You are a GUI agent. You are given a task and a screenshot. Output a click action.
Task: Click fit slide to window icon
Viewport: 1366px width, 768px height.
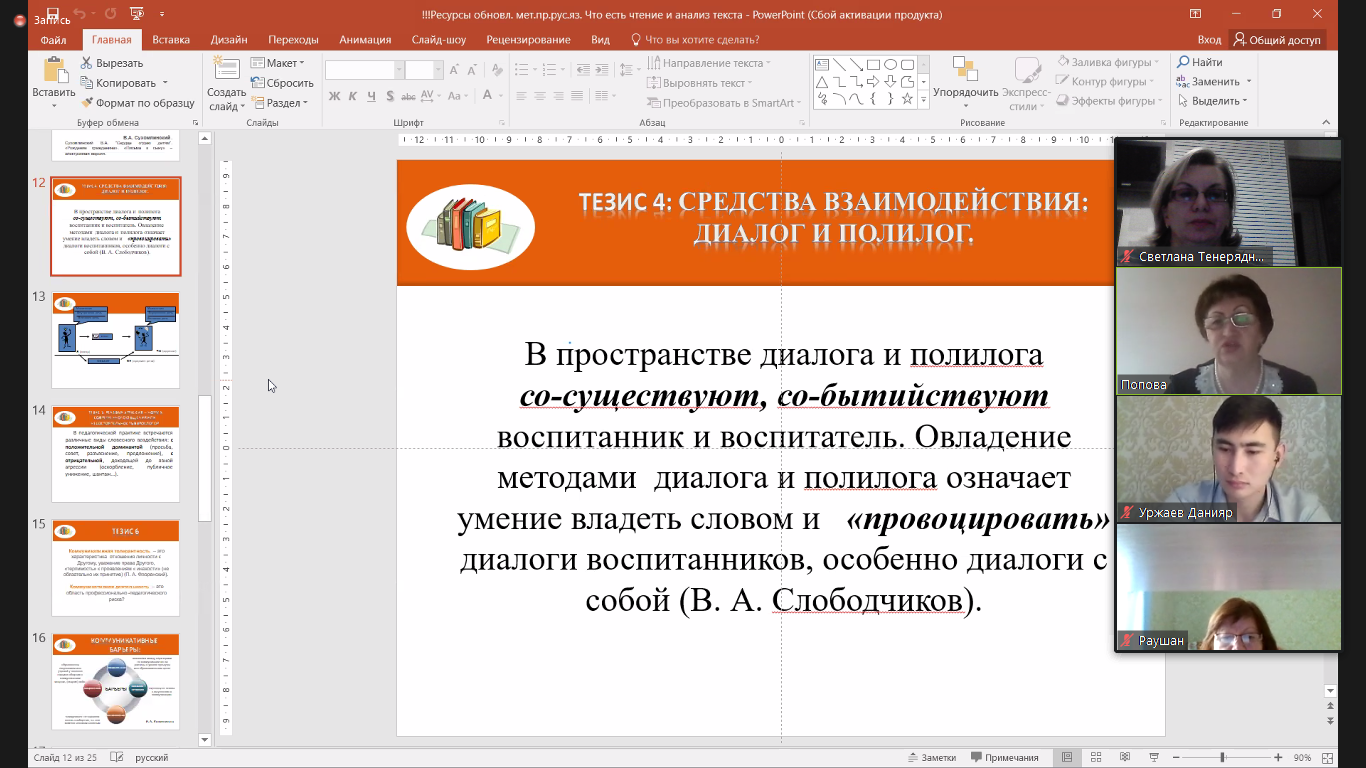click(x=1326, y=758)
